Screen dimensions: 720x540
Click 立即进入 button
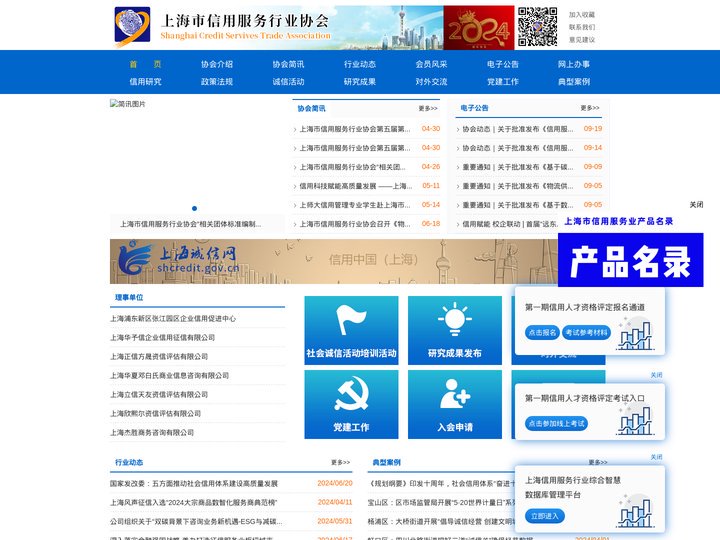(x=545, y=516)
